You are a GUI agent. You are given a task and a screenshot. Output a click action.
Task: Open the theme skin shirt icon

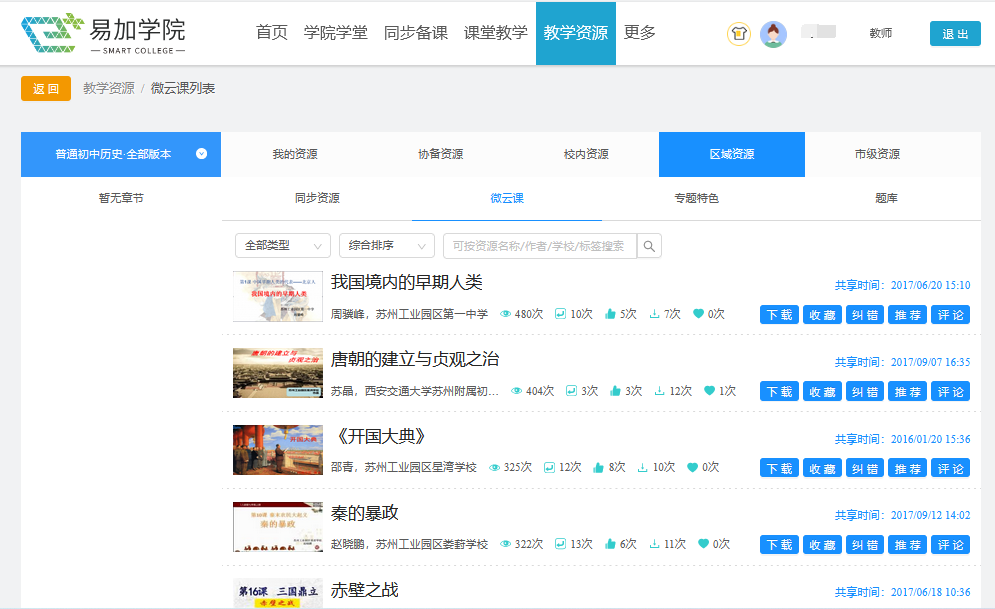coord(739,34)
